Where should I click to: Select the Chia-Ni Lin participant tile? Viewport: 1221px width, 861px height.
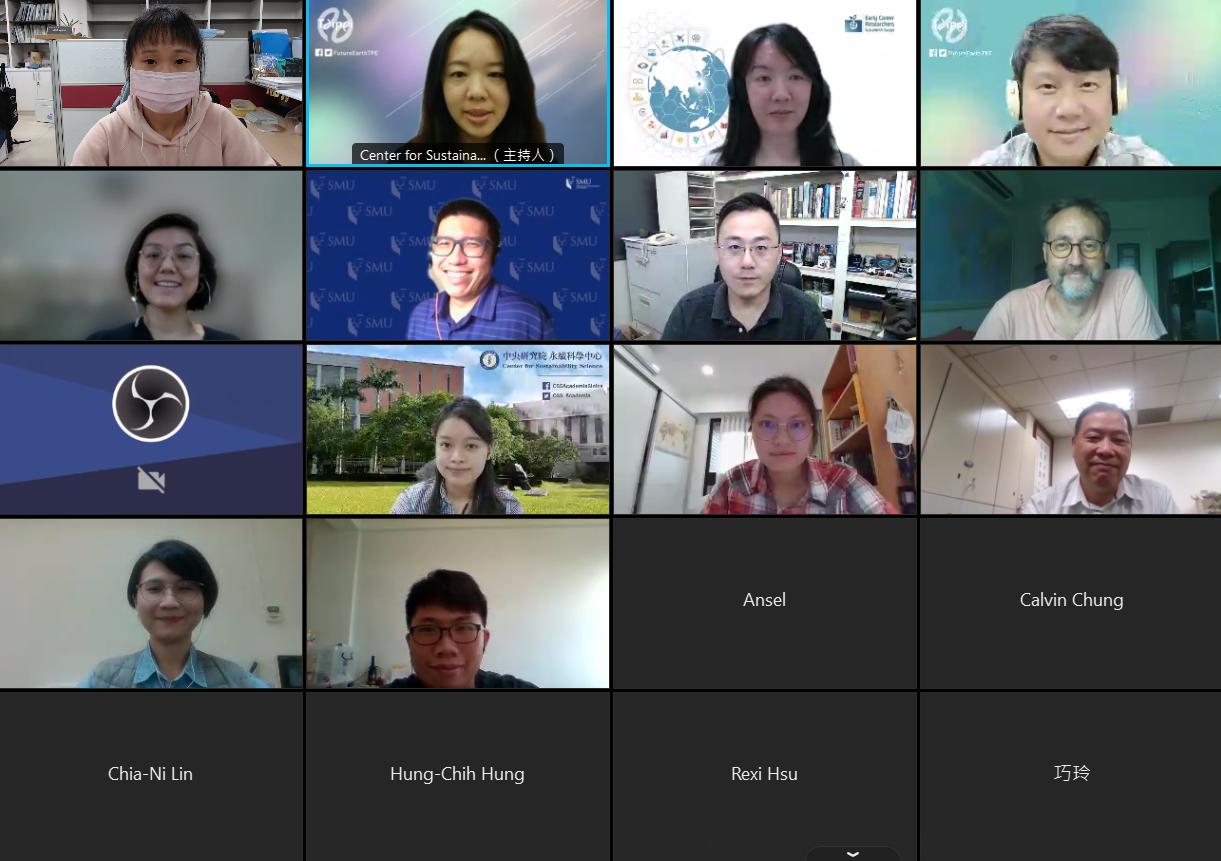point(151,776)
